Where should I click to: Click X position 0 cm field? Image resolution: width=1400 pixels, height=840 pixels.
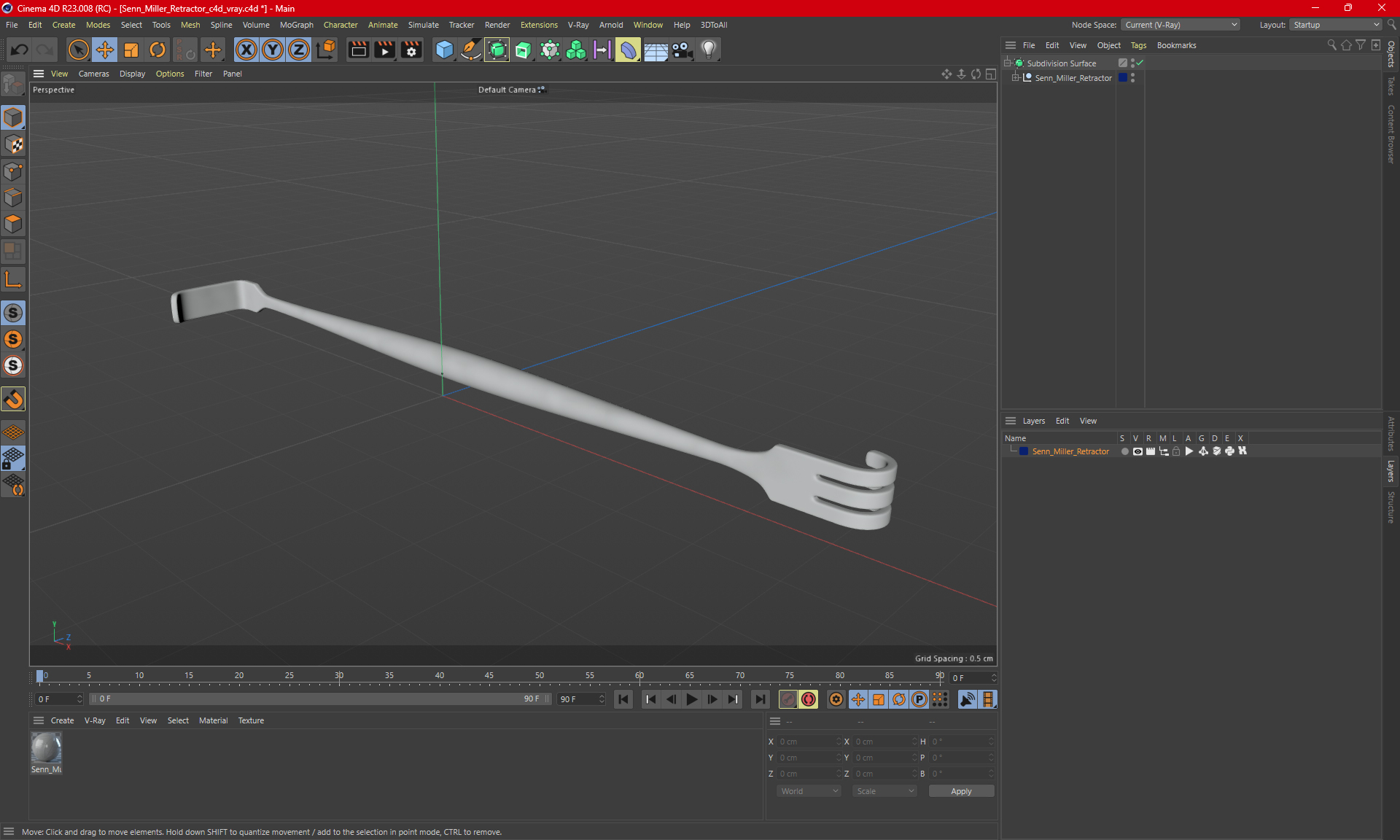(809, 742)
